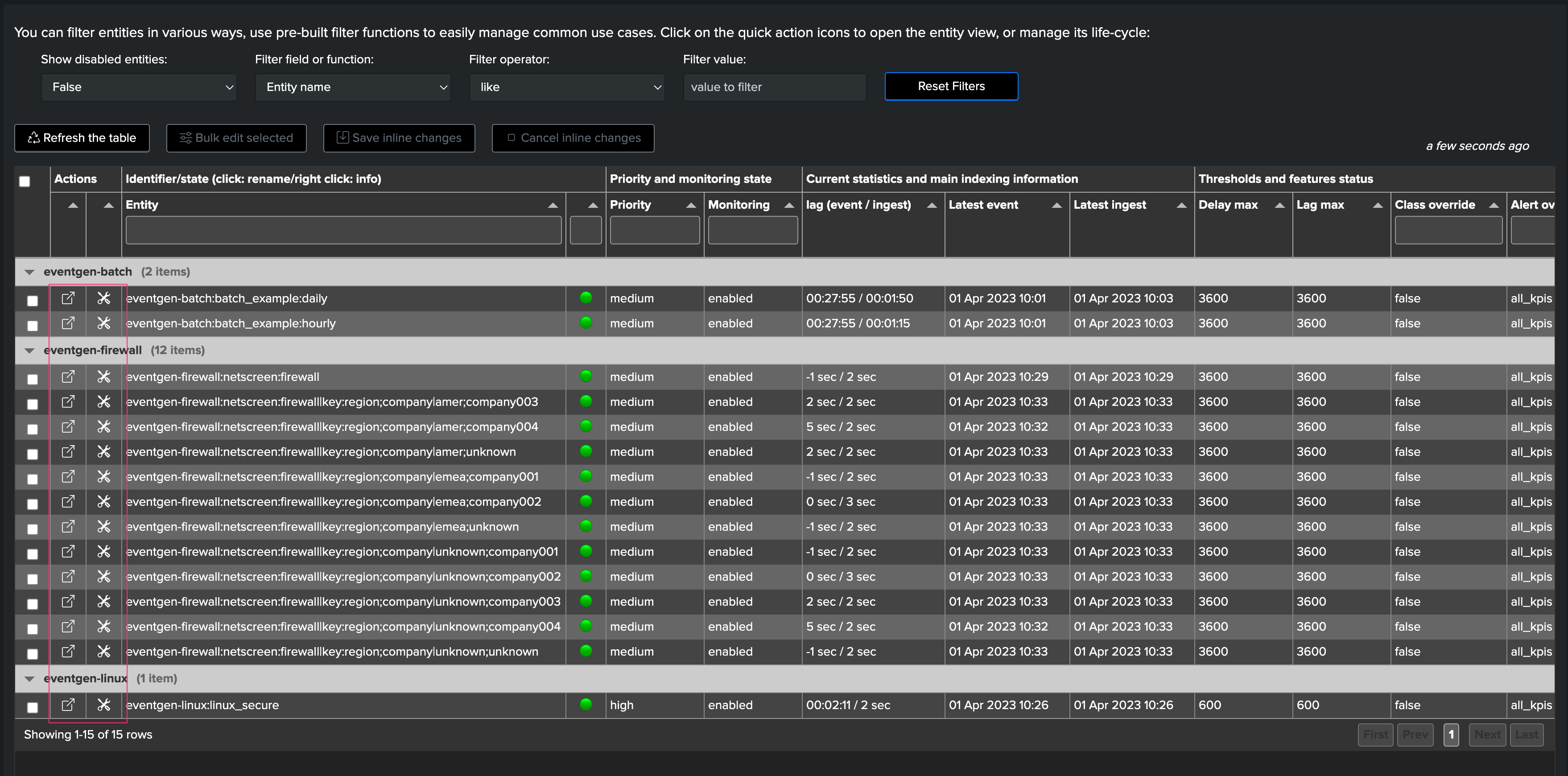
Task: Click Reset Filters button
Action: (951, 87)
